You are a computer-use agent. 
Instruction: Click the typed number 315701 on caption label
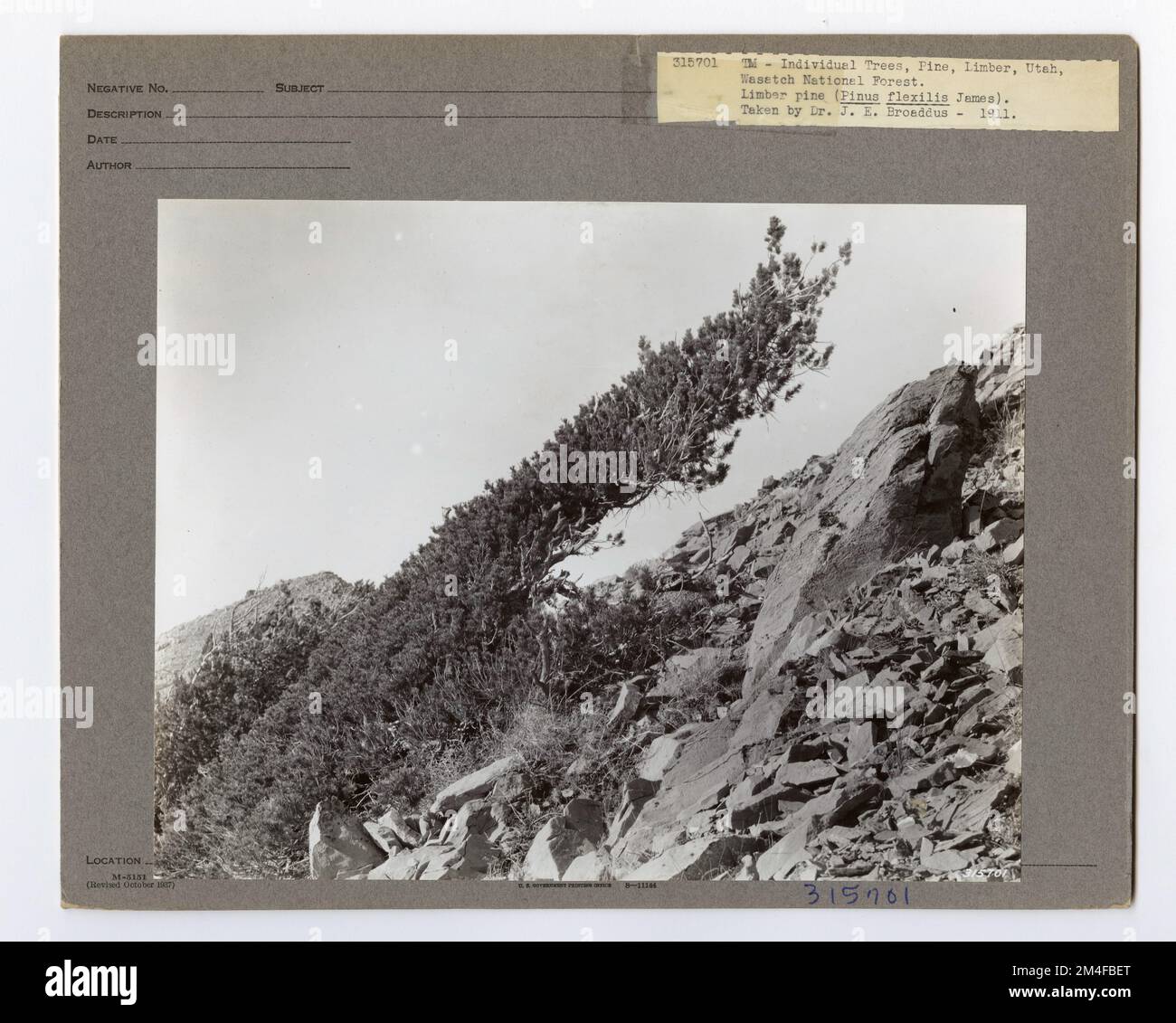pyautogui.click(x=695, y=63)
